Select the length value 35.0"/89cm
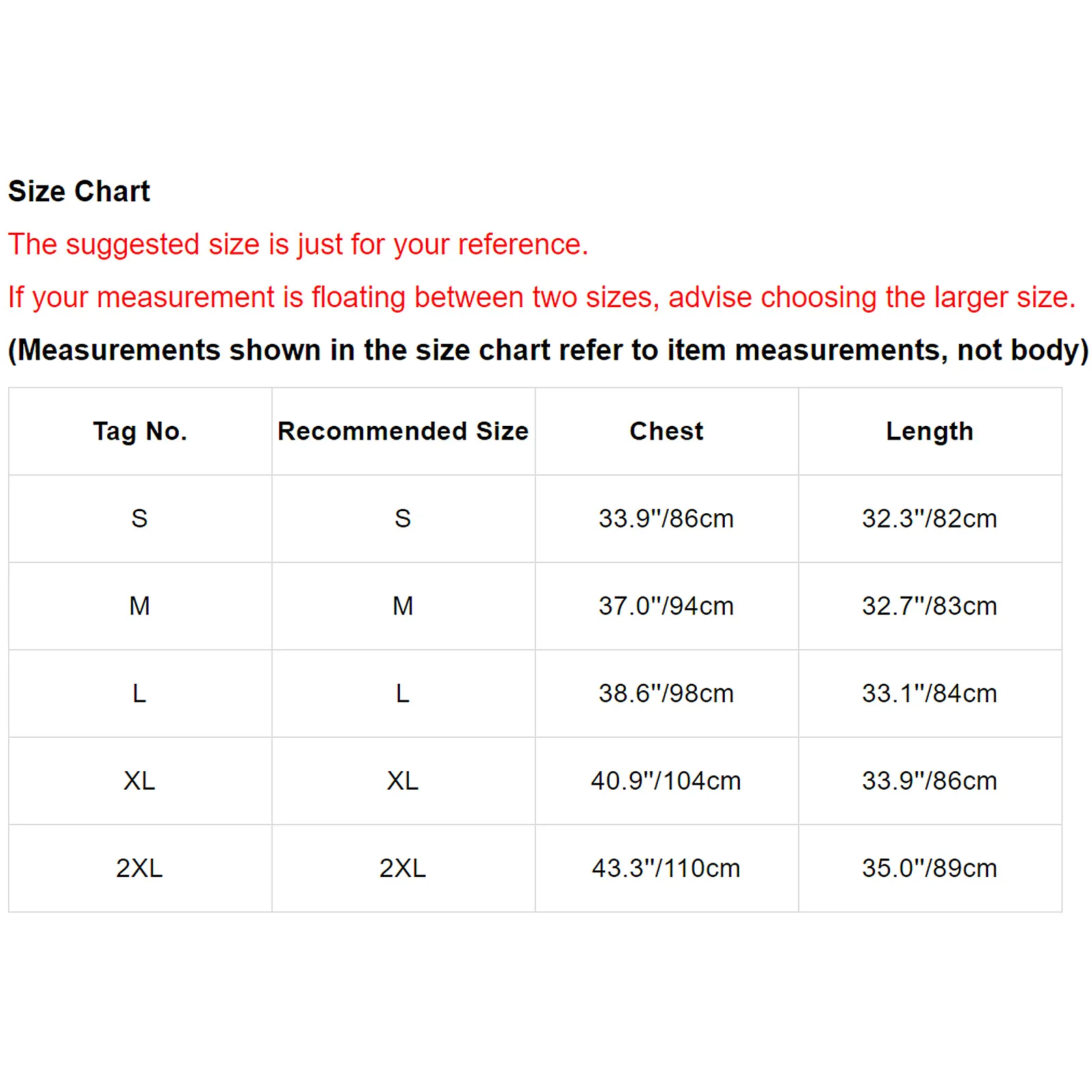Image resolution: width=1092 pixels, height=1092 pixels. tap(930, 868)
